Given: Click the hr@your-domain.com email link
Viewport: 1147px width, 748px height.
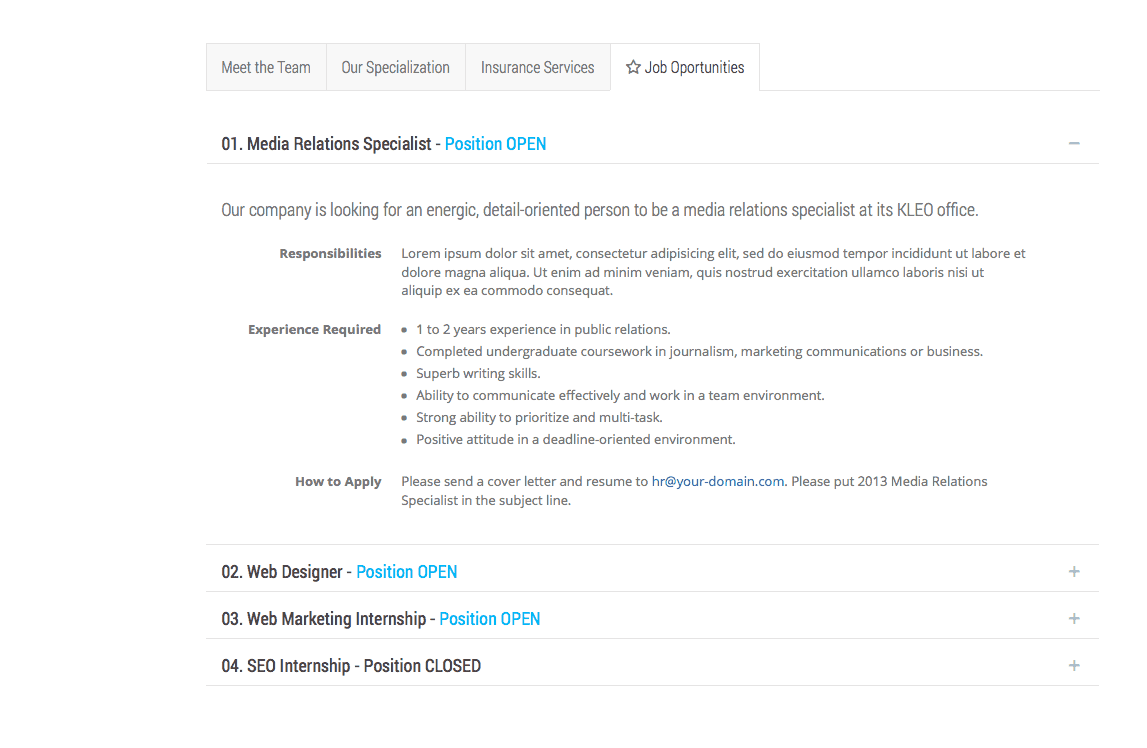Looking at the screenshot, I should pos(717,481).
